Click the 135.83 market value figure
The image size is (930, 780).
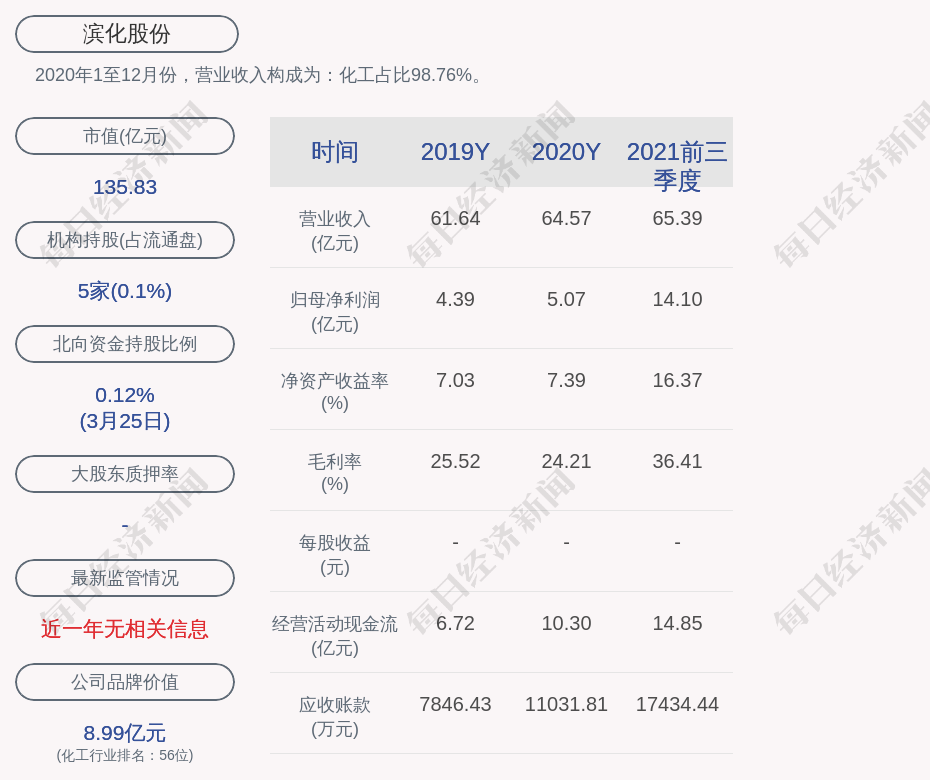point(125,187)
